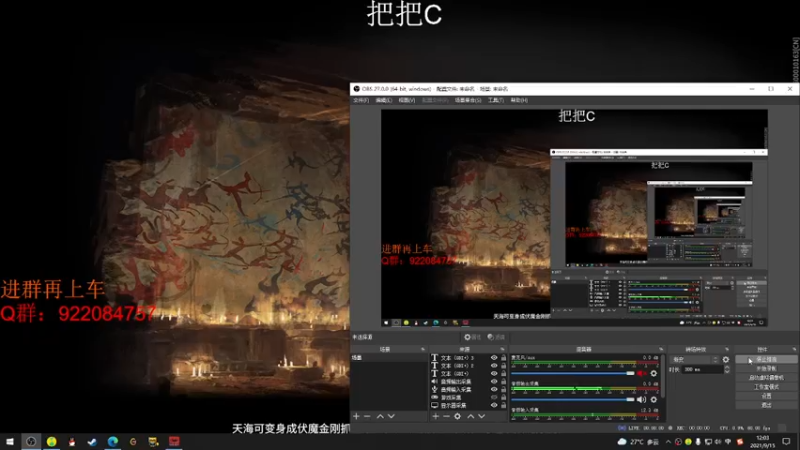Mute the first mixer channel via red speaker icon

[641, 373]
